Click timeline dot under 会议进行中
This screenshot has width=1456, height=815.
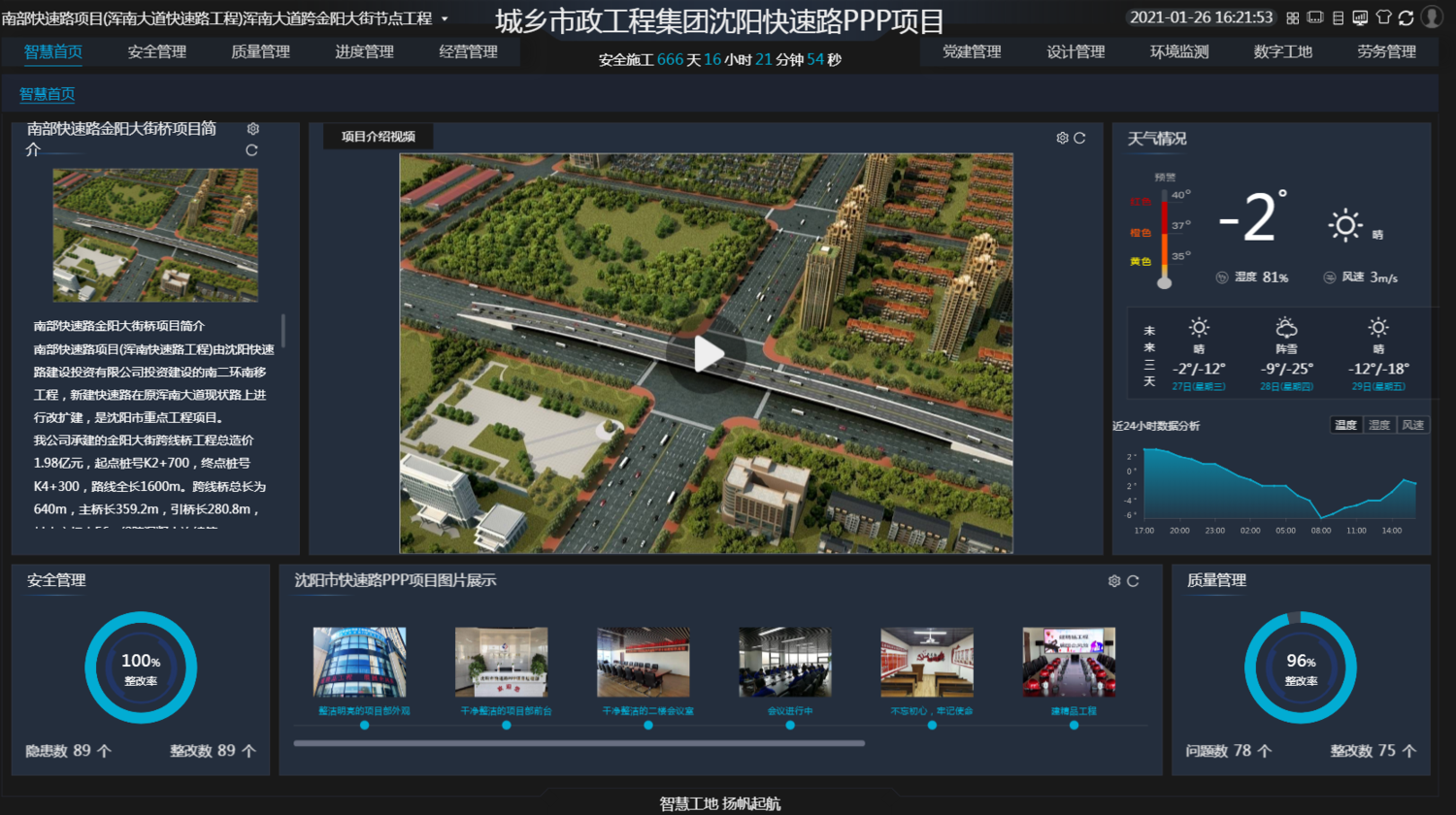pos(790,725)
